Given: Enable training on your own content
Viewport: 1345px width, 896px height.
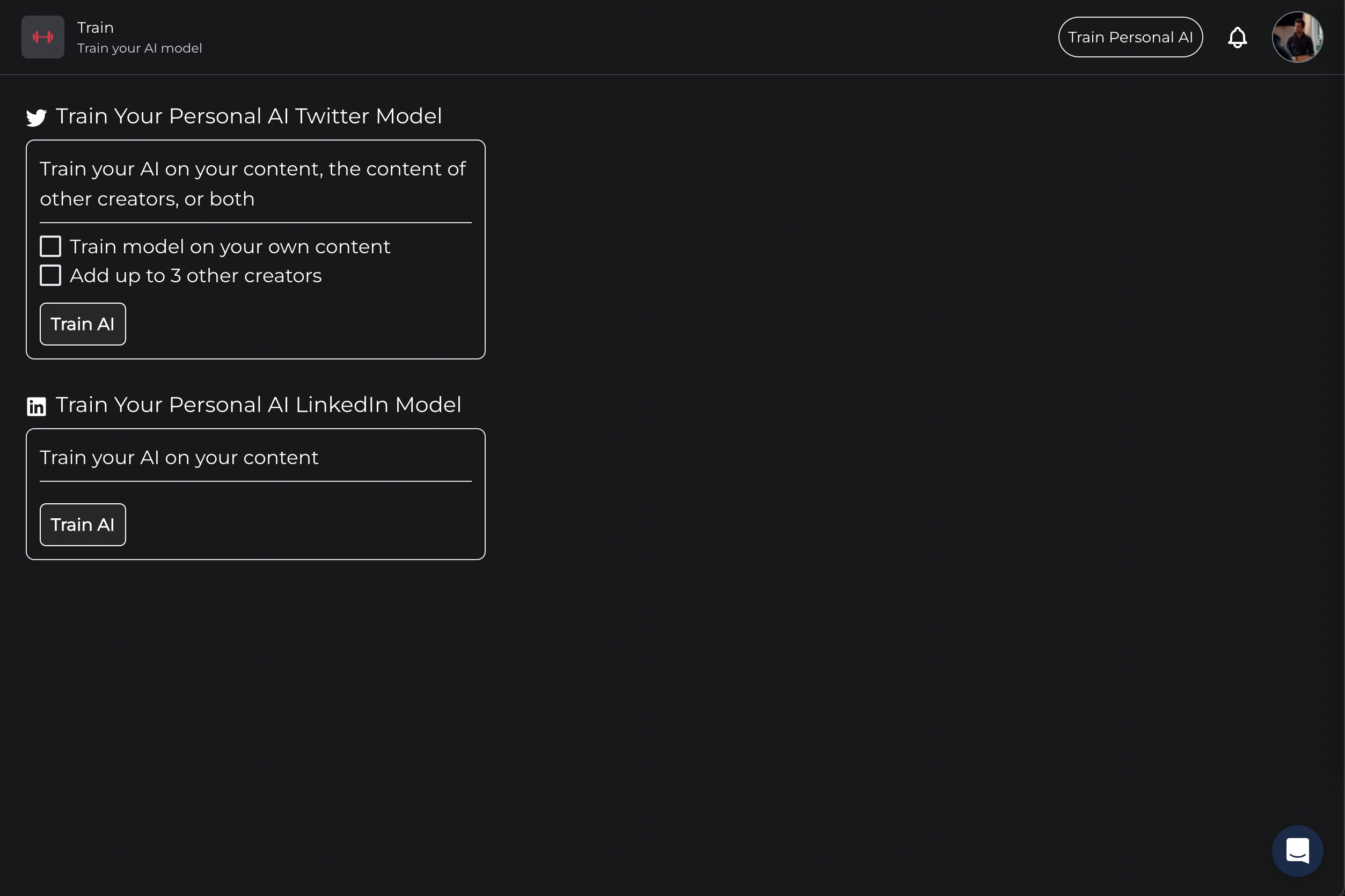Looking at the screenshot, I should click(50, 246).
